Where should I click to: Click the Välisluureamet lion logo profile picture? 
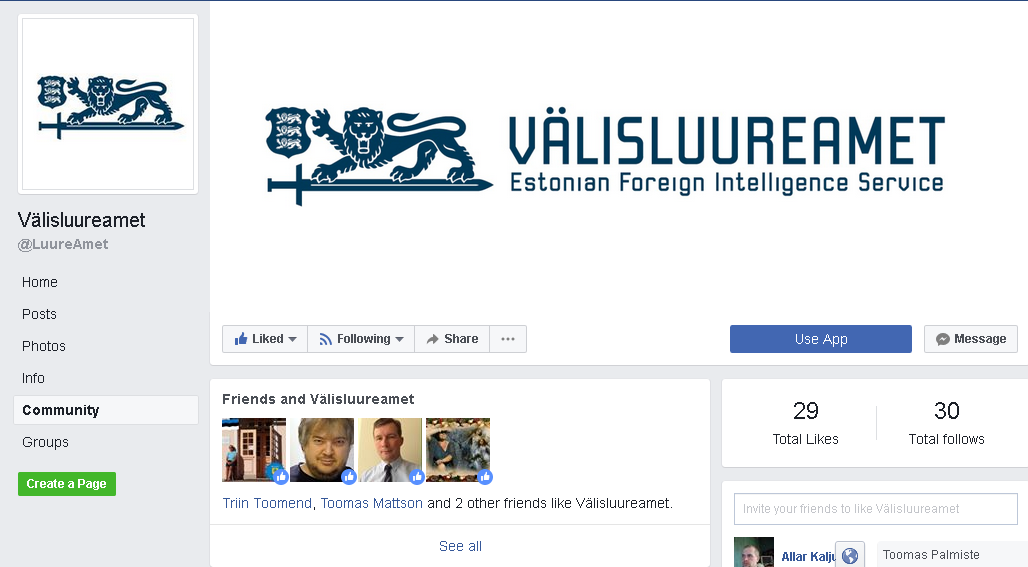[x=108, y=104]
